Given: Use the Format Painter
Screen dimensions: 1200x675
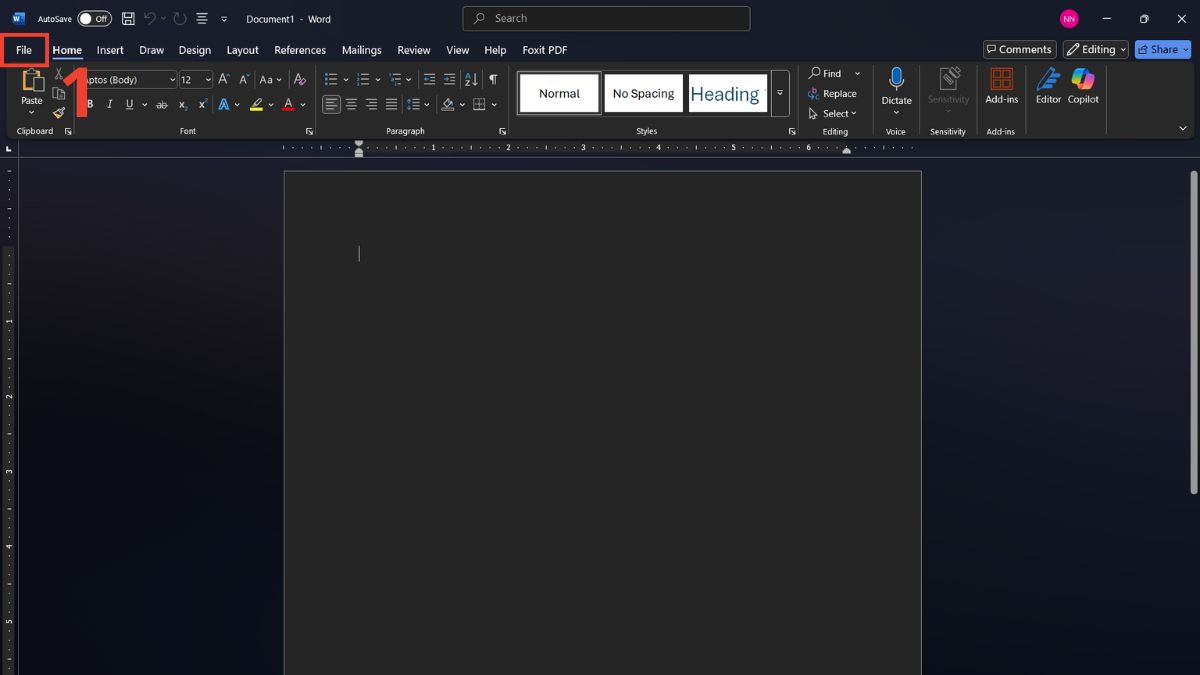Looking at the screenshot, I should pyautogui.click(x=59, y=112).
